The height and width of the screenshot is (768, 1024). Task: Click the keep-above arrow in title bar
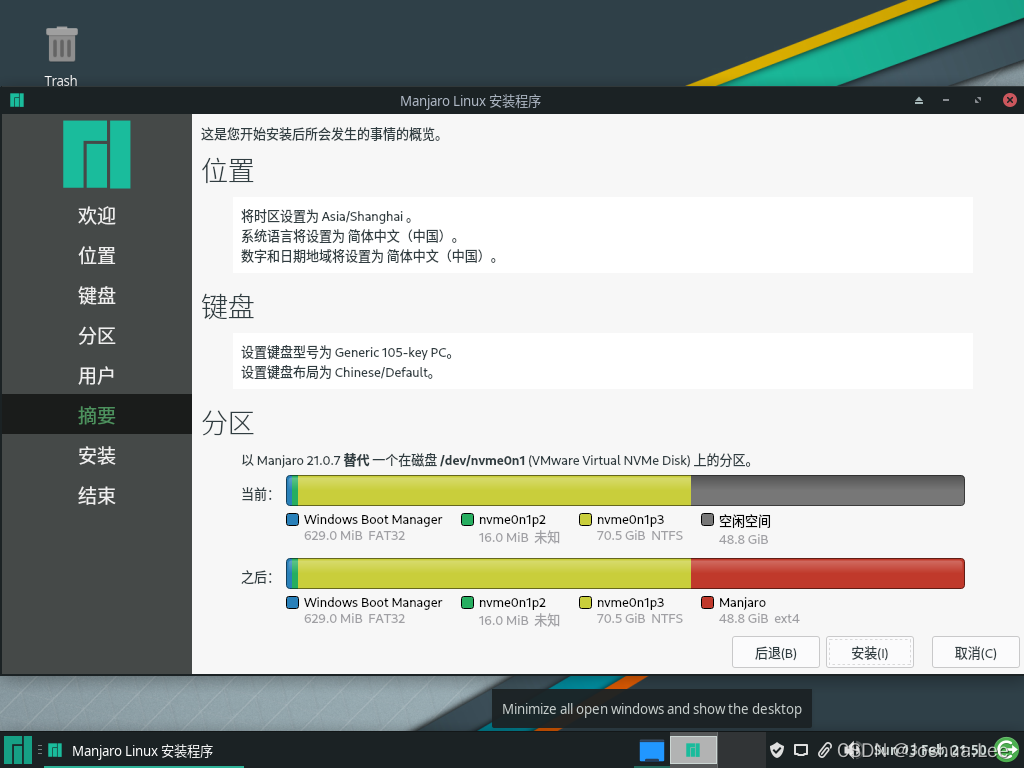(x=919, y=101)
